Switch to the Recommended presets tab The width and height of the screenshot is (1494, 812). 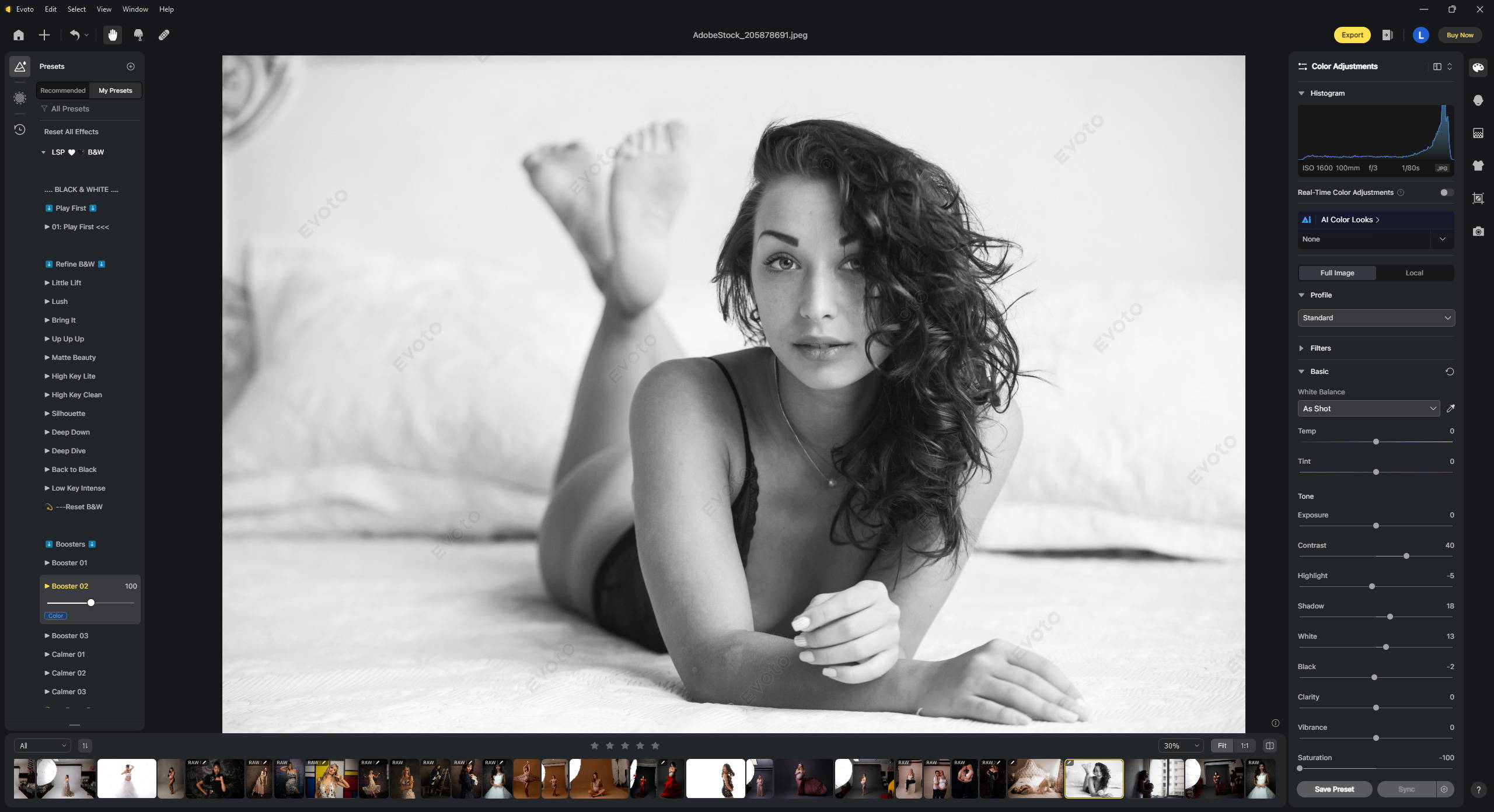pos(63,90)
